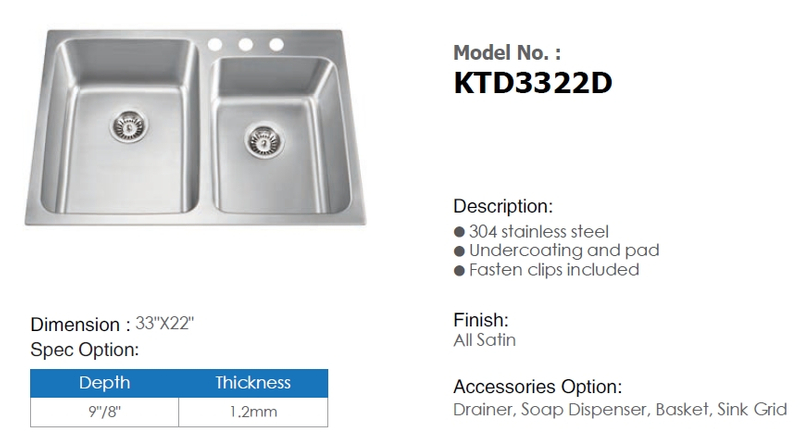The height and width of the screenshot is (447, 800).
Task: Click the sink product image
Action: [195, 128]
